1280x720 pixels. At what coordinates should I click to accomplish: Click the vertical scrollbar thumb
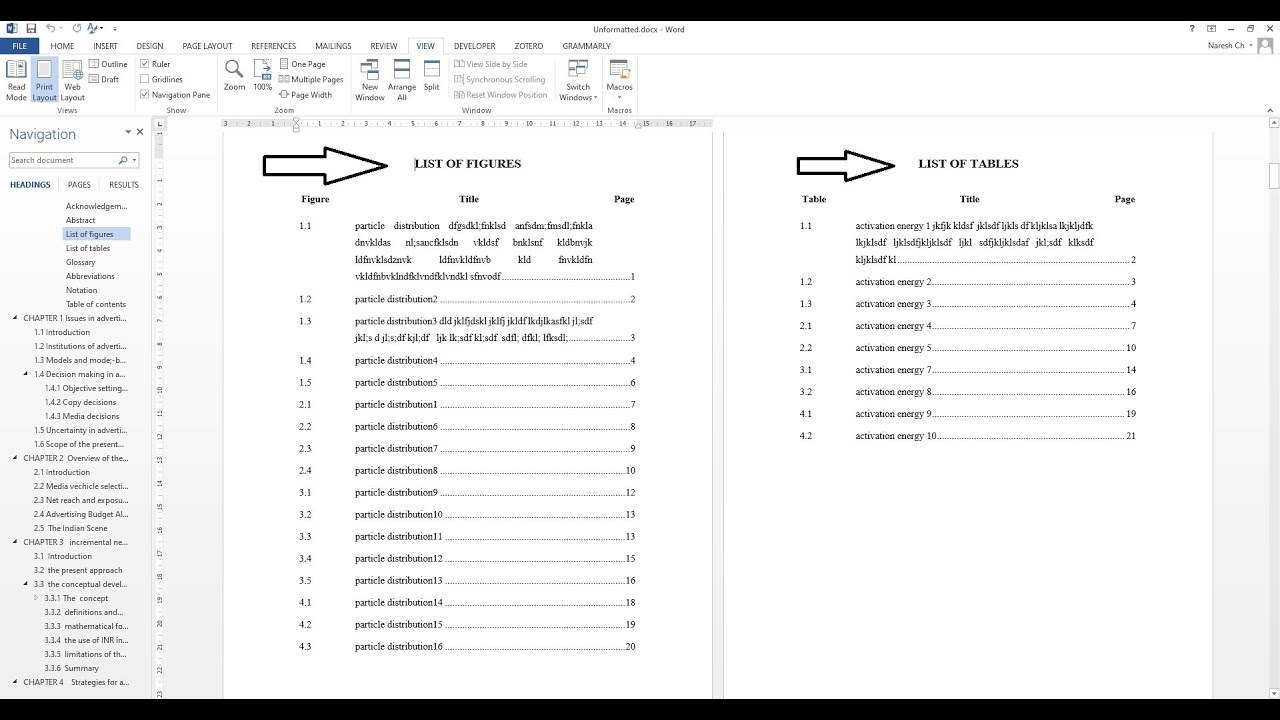pos(1274,176)
